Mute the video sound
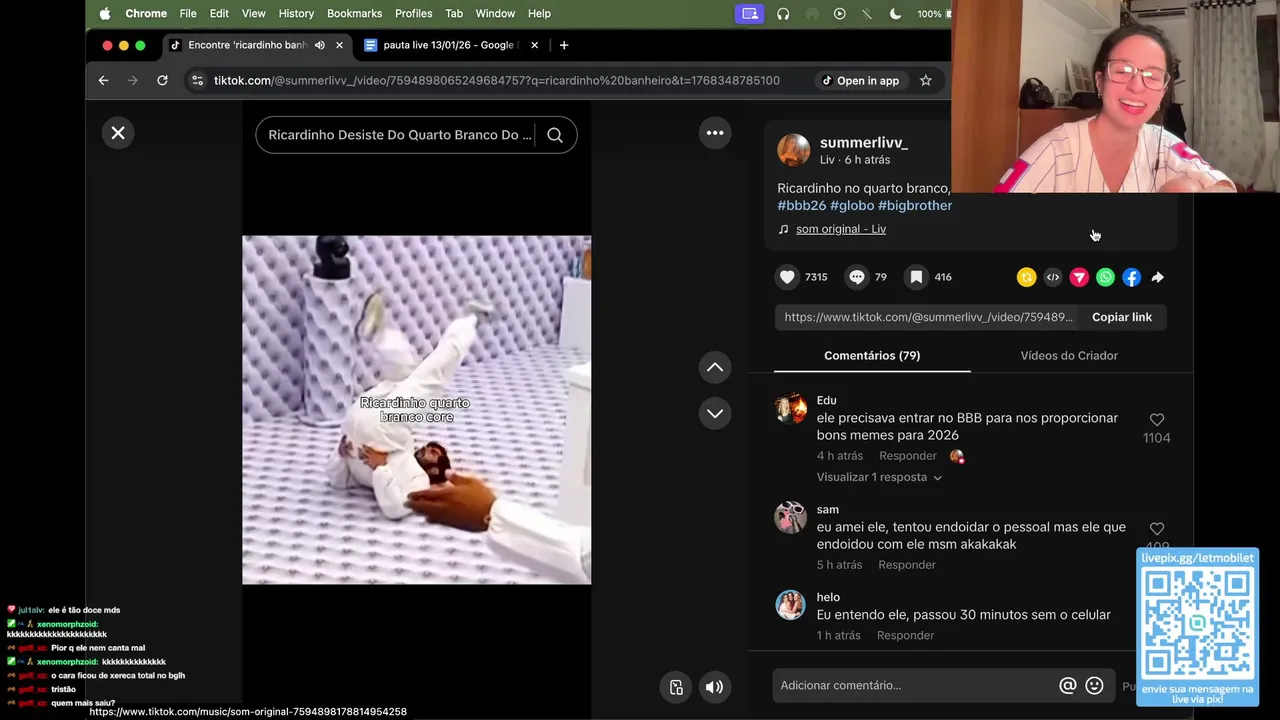The width and height of the screenshot is (1280, 720). click(714, 687)
